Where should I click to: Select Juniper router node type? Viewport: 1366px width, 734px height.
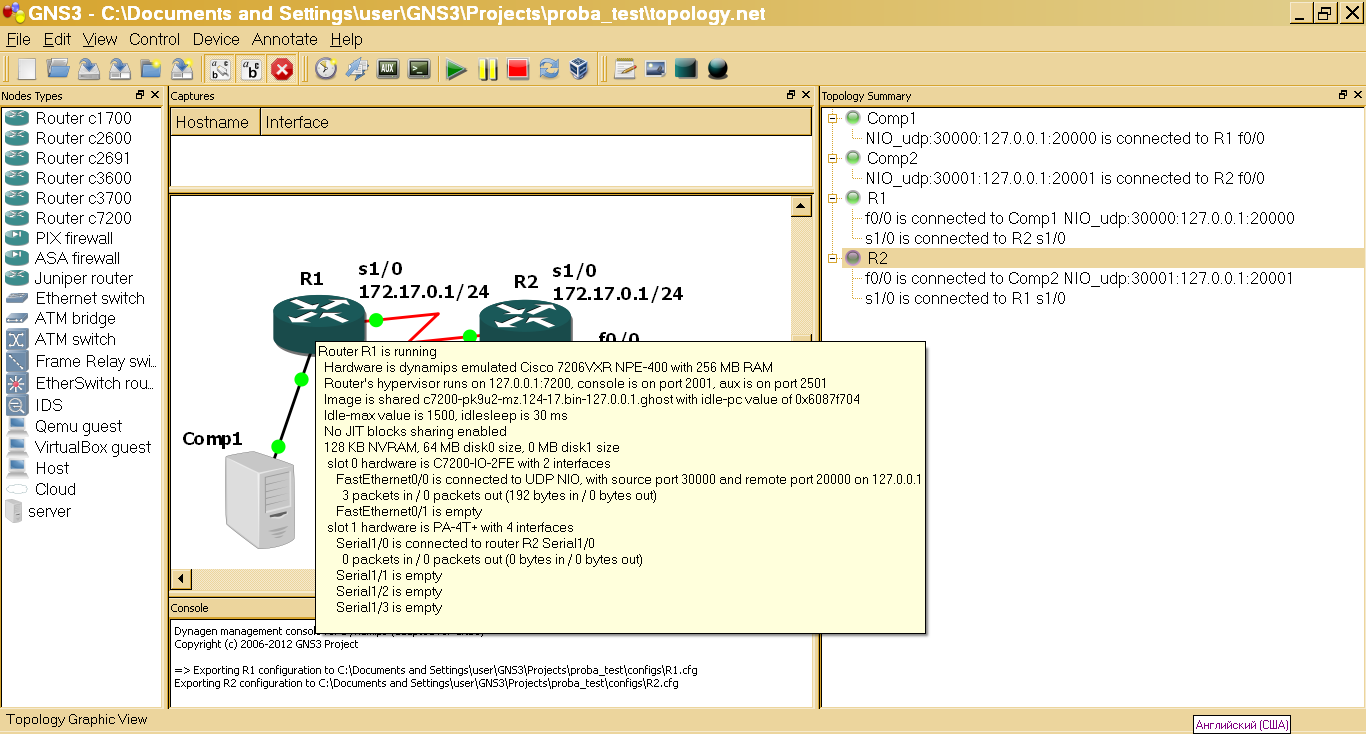[81, 278]
